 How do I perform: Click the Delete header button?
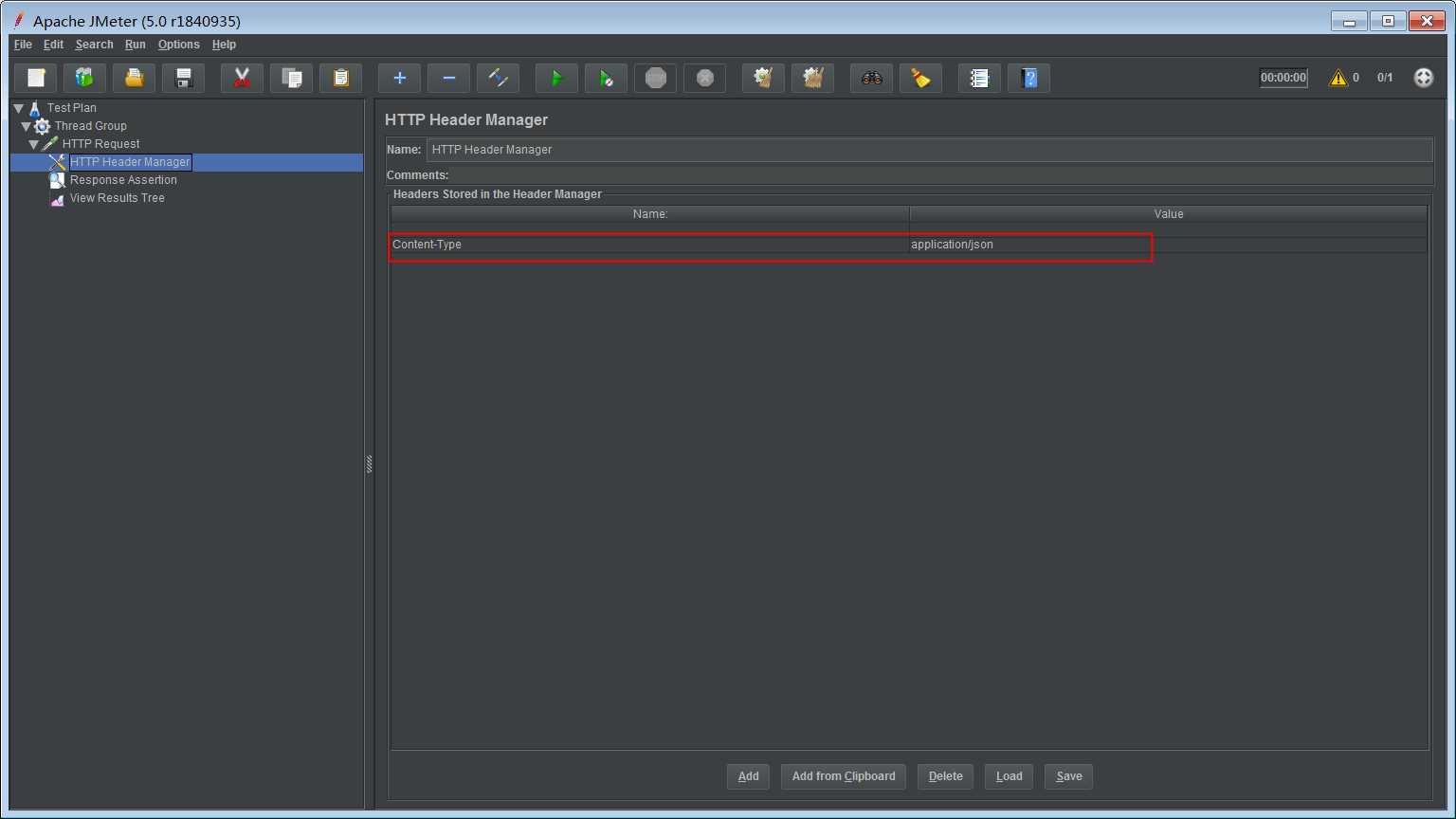point(945,776)
